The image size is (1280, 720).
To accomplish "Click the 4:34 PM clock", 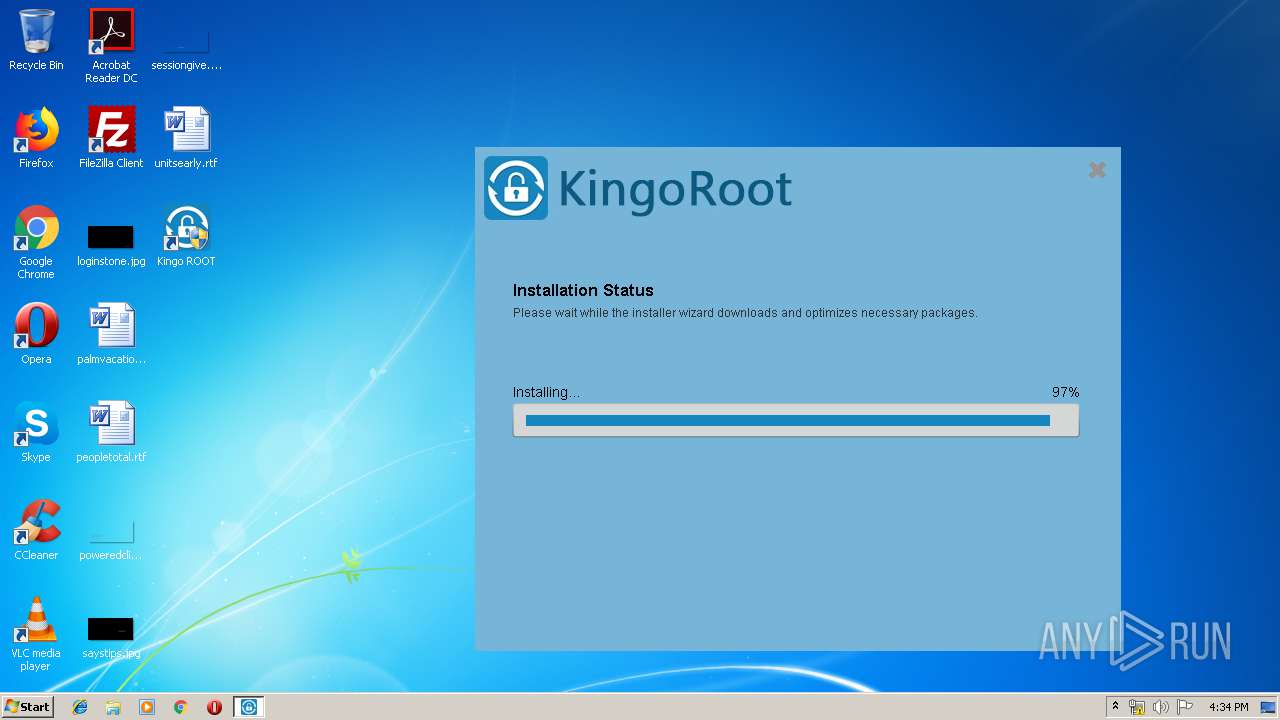I will coord(1228,707).
